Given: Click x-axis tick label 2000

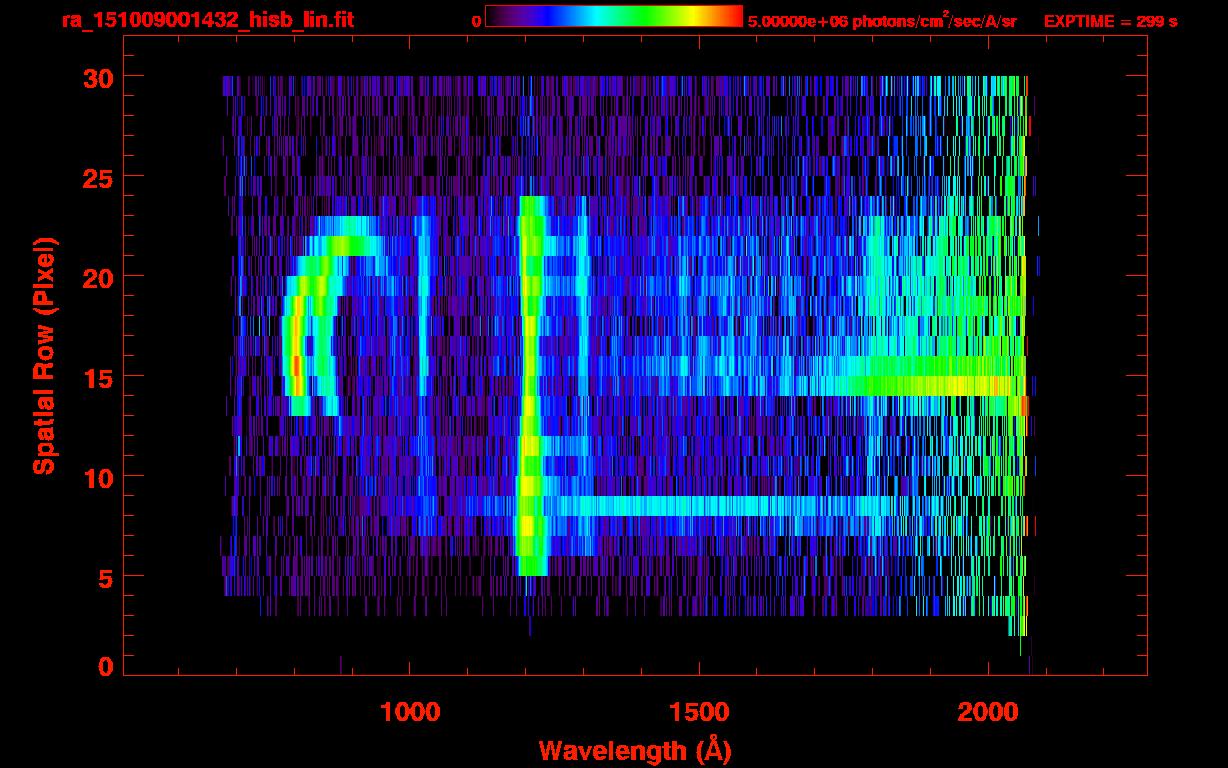Looking at the screenshot, I should coord(988,712).
